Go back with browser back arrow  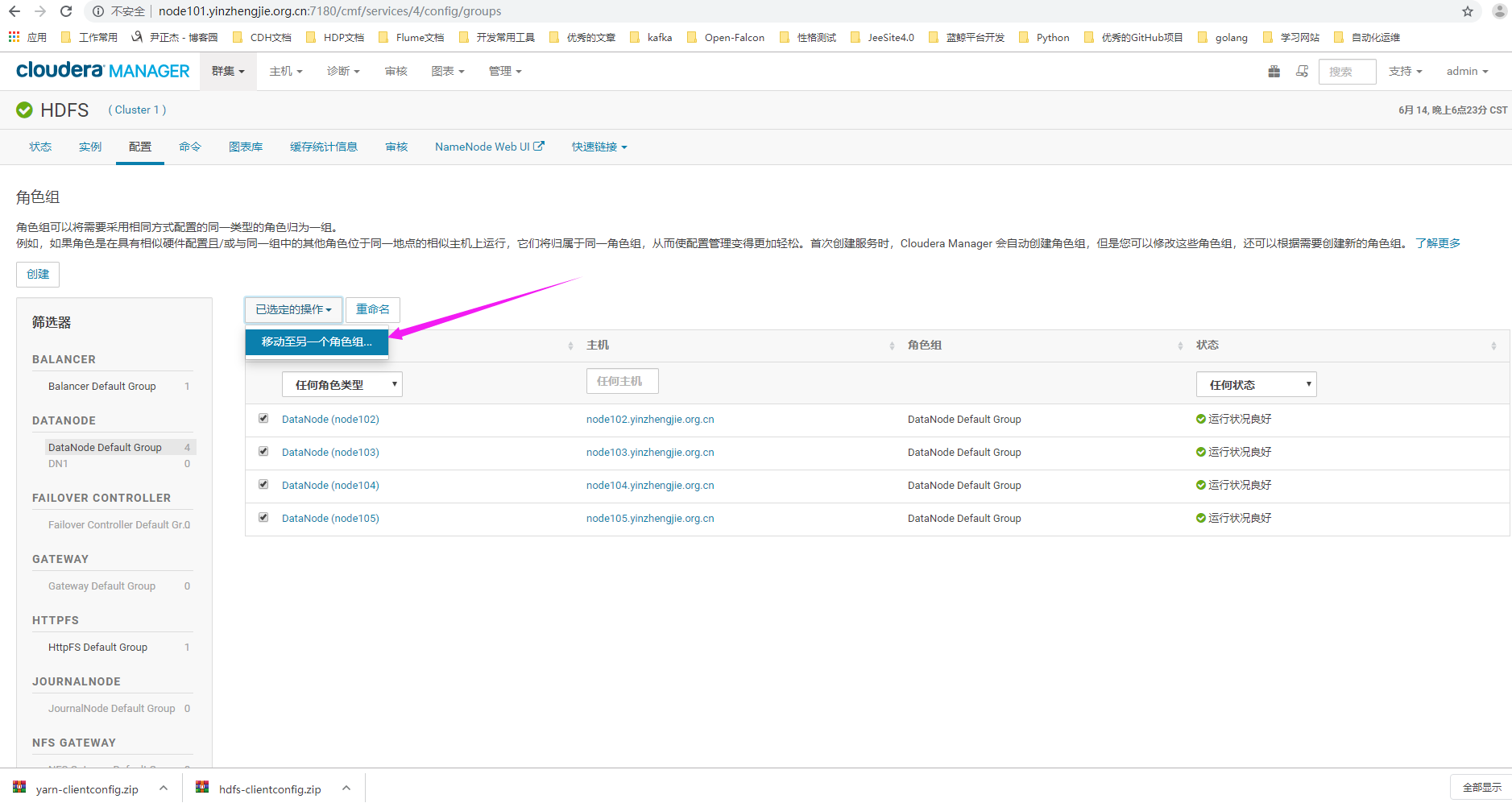tap(14, 11)
